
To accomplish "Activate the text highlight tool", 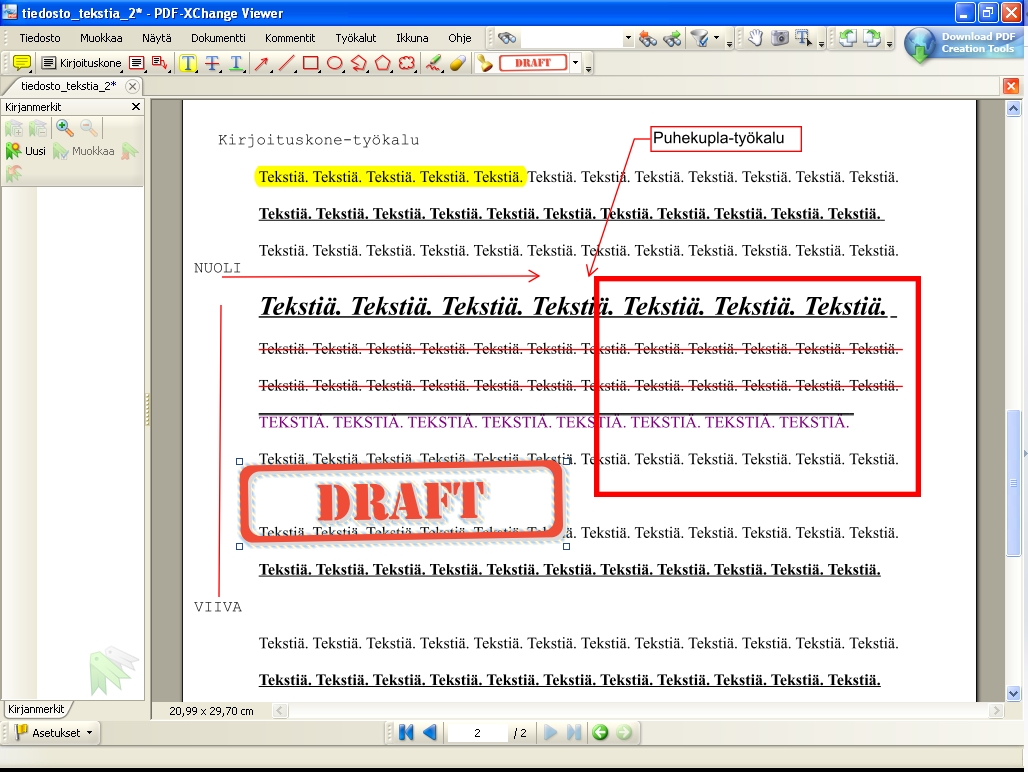I will pyautogui.click(x=188, y=63).
